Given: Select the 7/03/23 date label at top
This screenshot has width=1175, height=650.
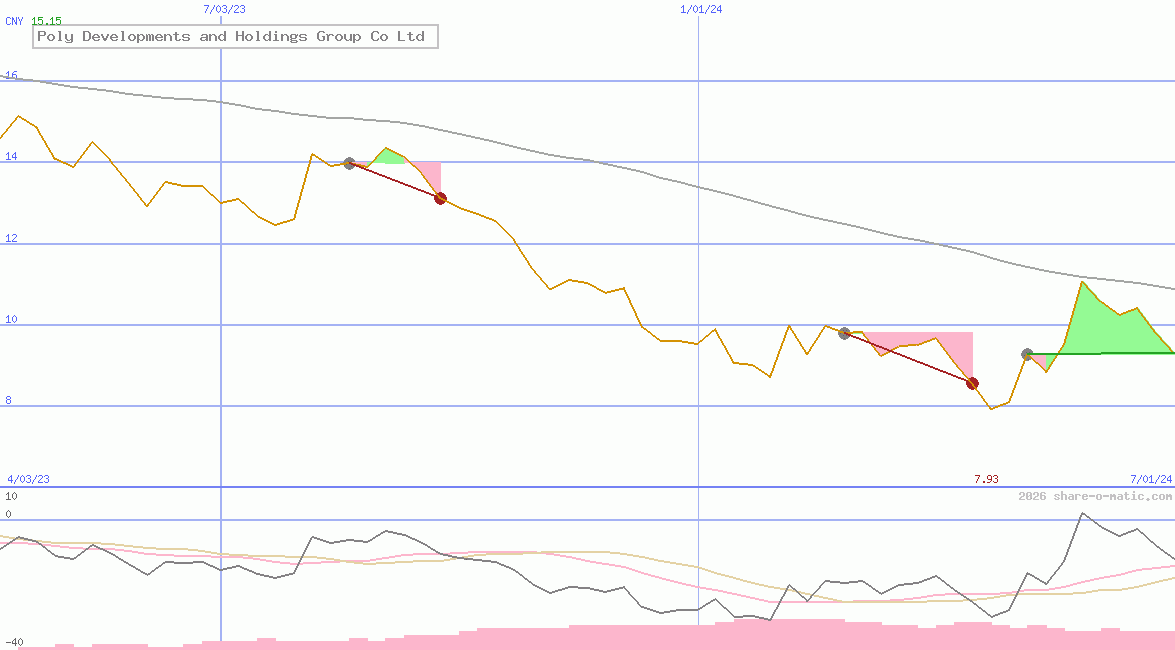Looking at the screenshot, I should click(223, 9).
